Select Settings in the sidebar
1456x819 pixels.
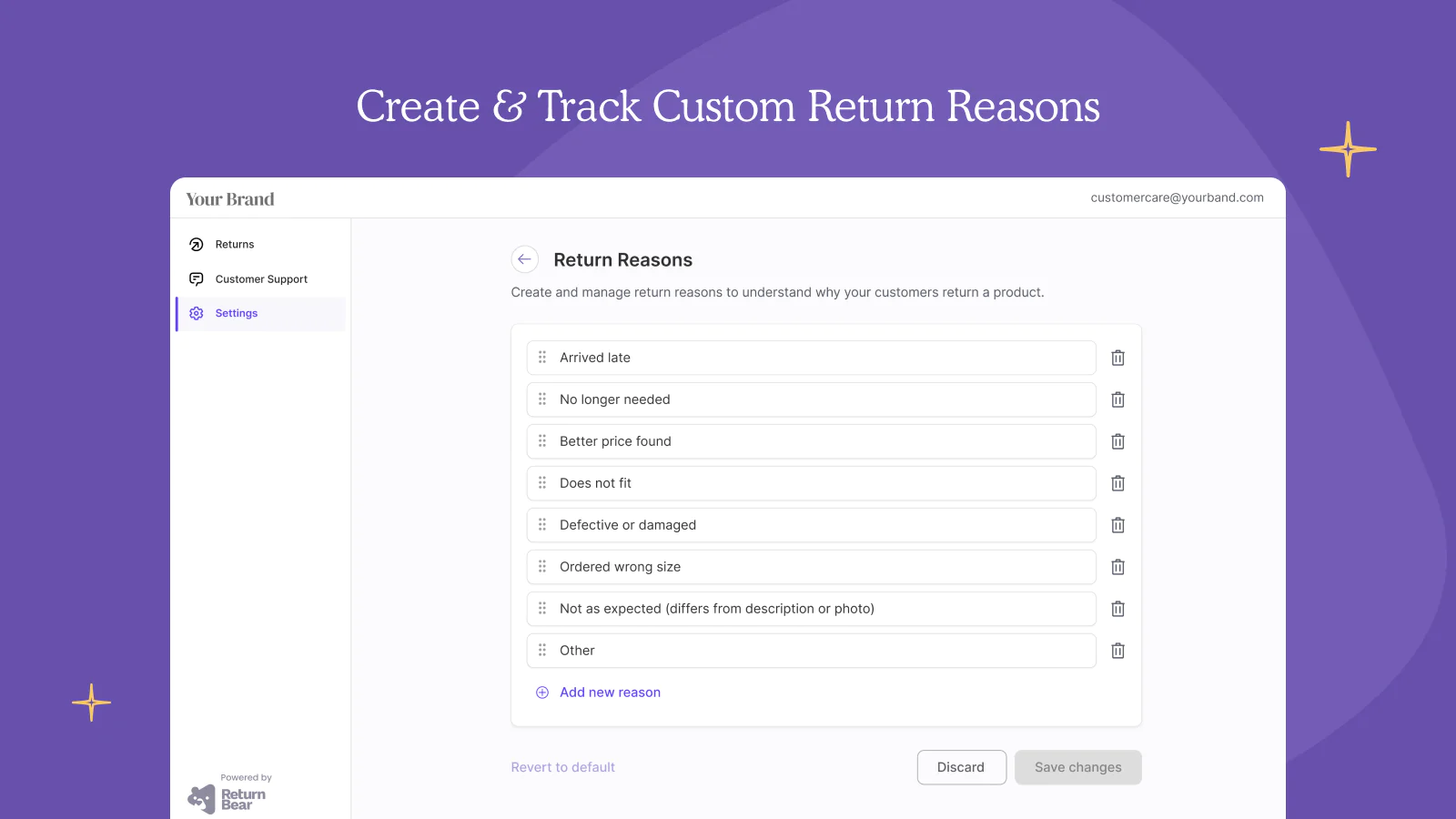click(x=260, y=313)
